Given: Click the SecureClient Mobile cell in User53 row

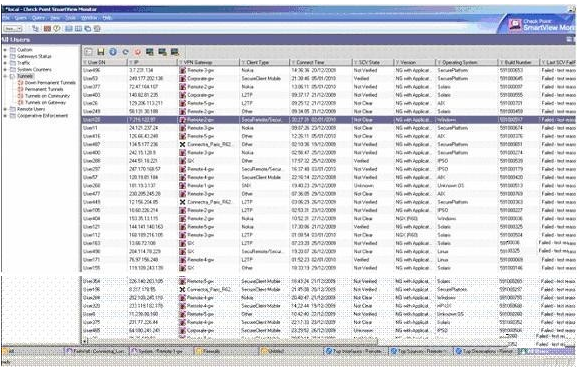Looking at the screenshot, I should [x=264, y=78].
